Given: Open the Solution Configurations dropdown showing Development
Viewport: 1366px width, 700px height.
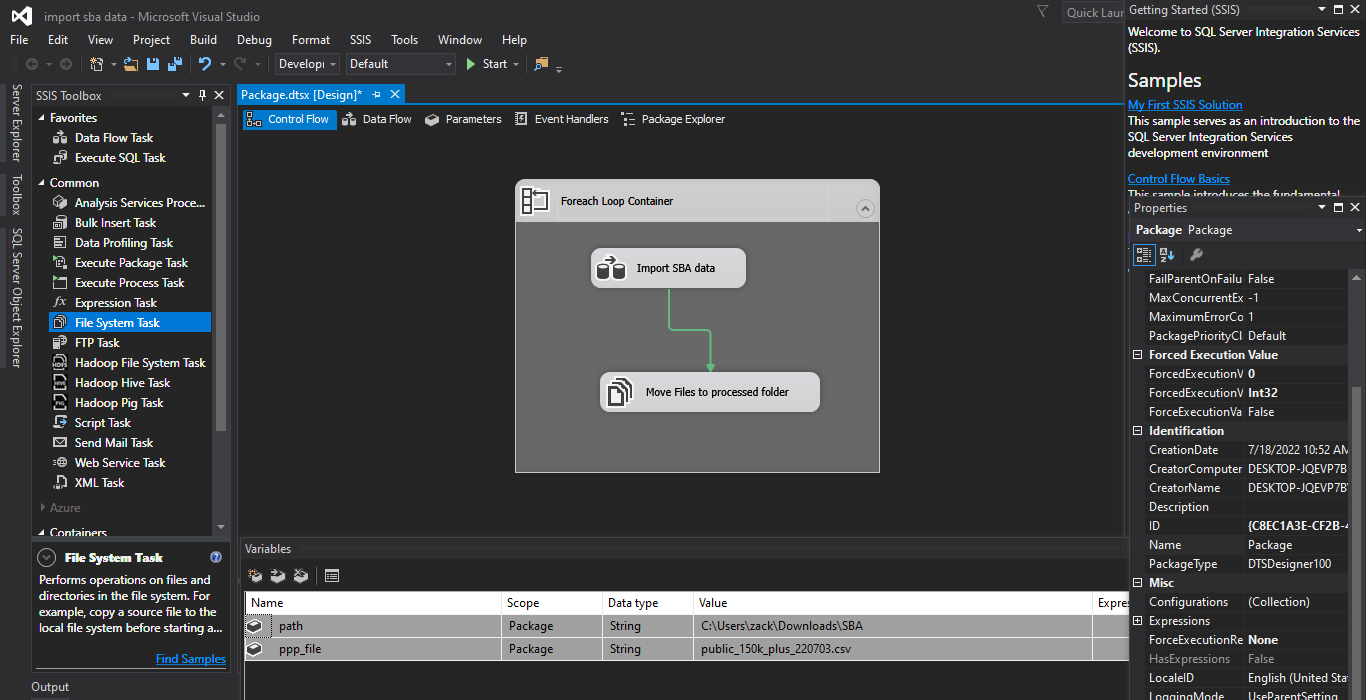Looking at the screenshot, I should pos(307,64).
